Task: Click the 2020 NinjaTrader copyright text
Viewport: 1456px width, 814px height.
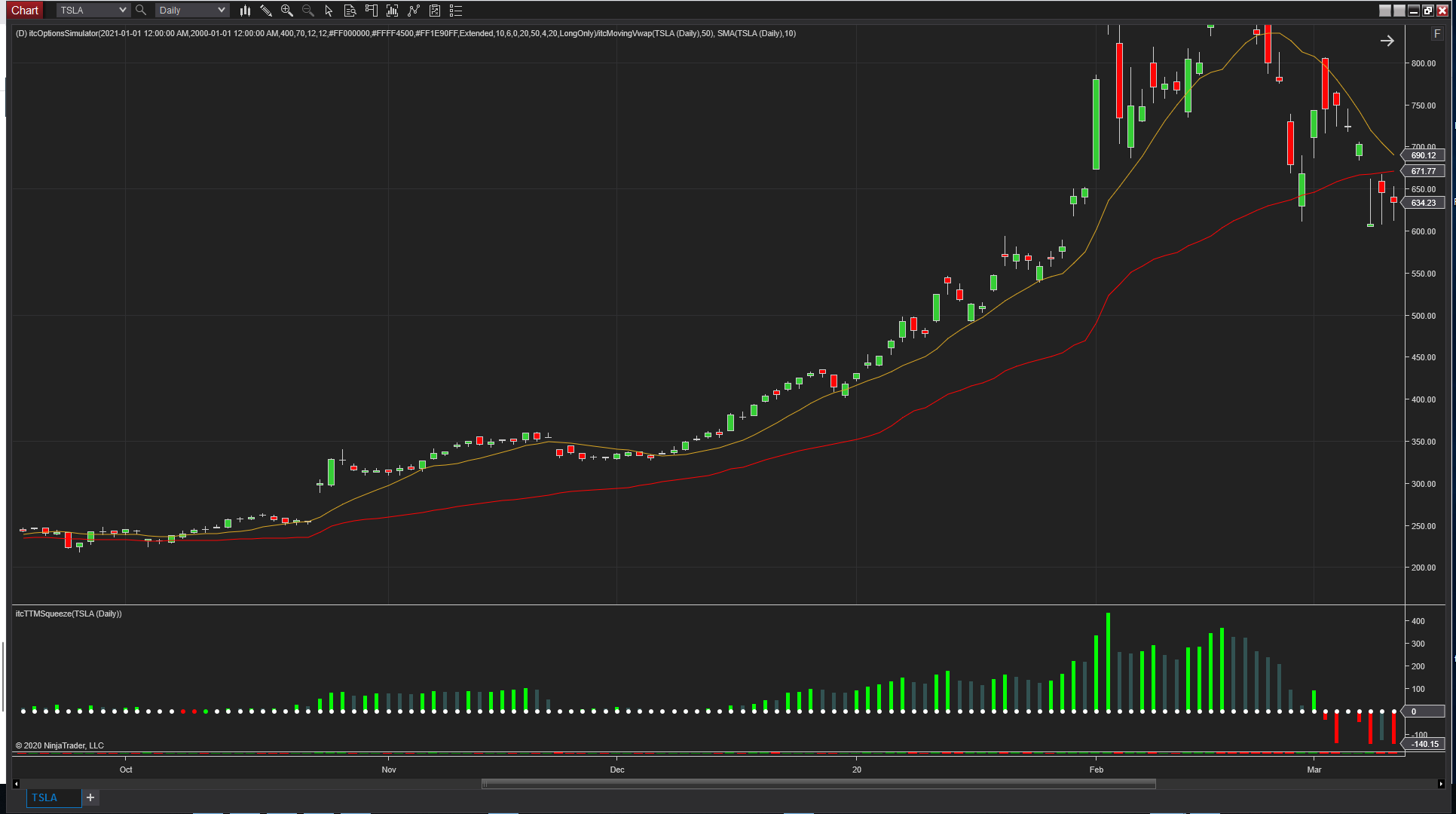Action: pyautogui.click(x=60, y=745)
